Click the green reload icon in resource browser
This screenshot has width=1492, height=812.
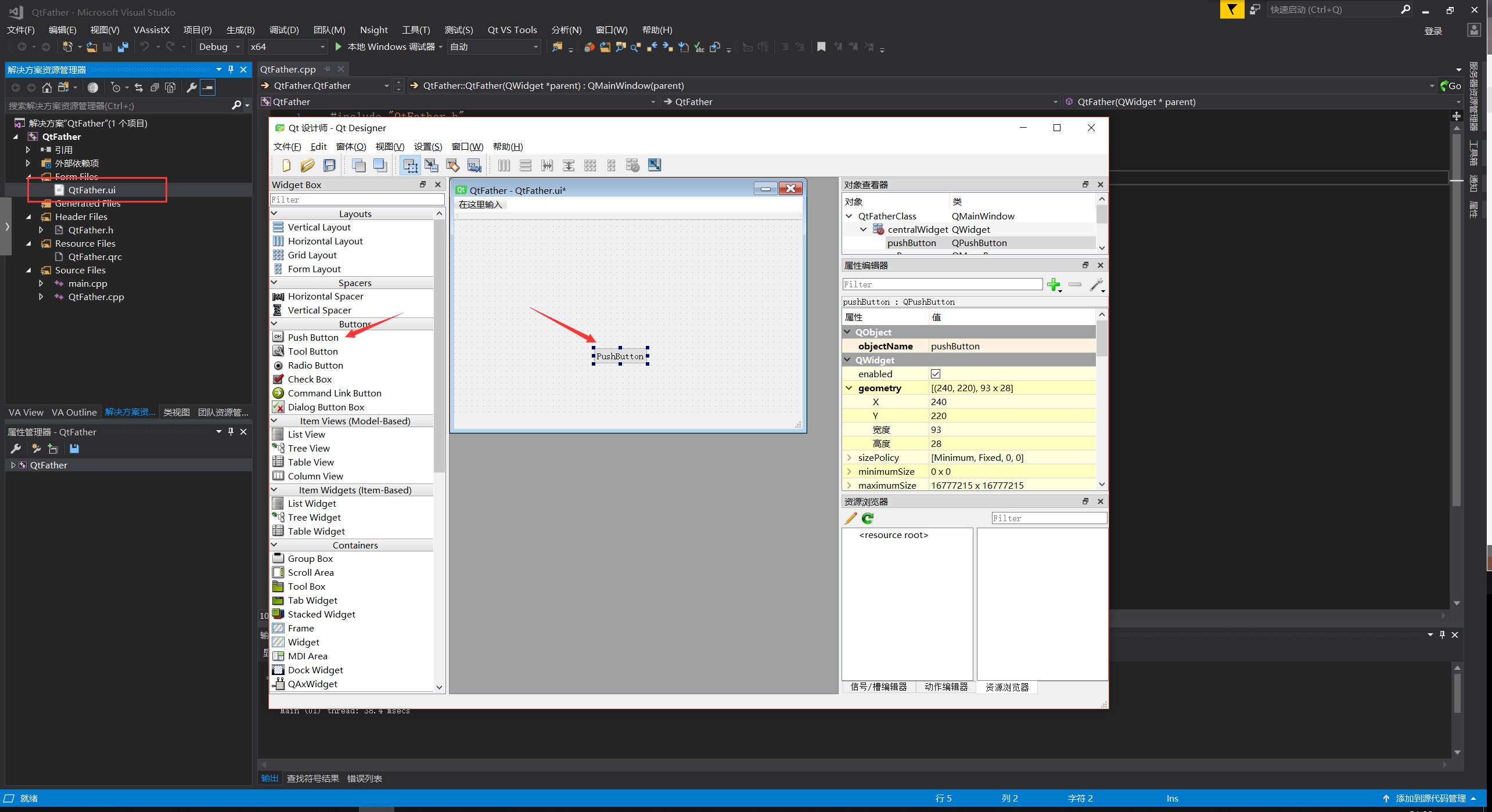click(x=868, y=518)
